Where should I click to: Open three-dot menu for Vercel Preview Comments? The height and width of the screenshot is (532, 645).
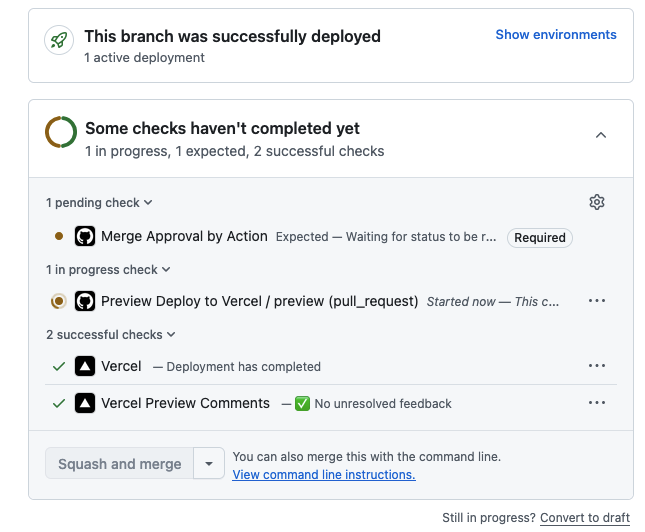[597, 403]
